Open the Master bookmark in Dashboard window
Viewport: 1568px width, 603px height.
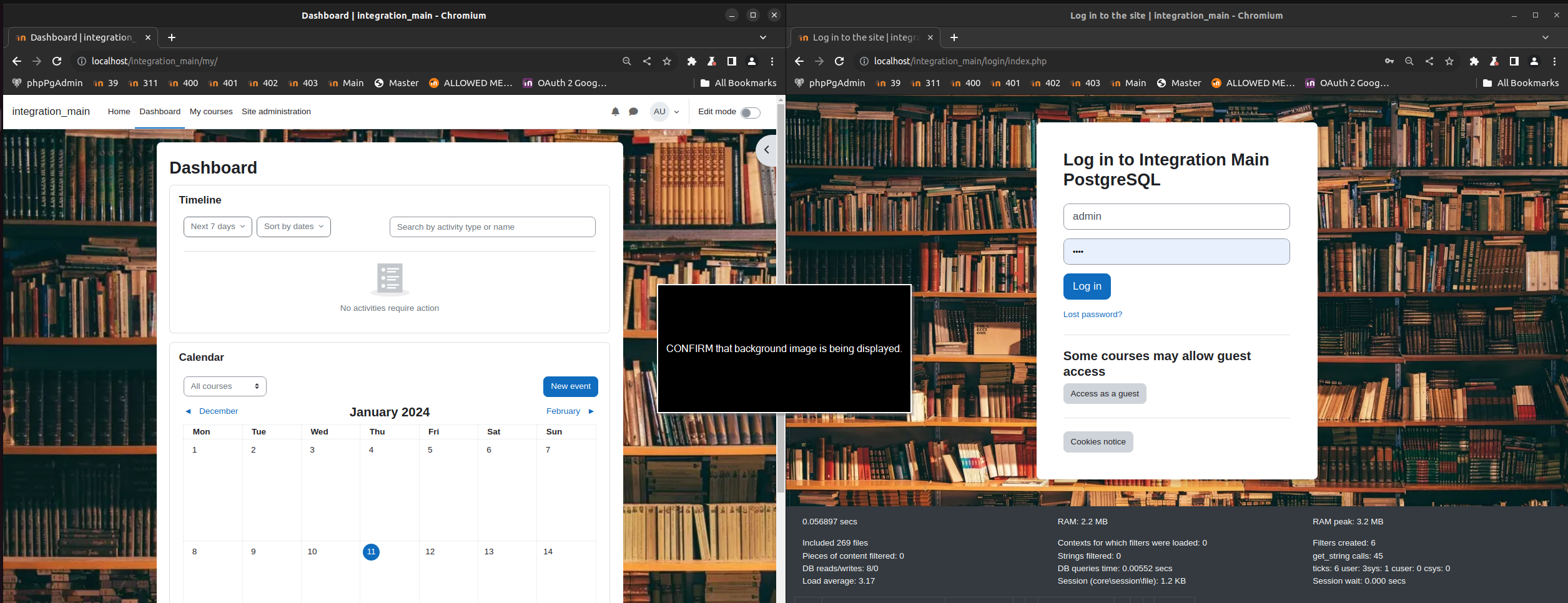click(397, 83)
